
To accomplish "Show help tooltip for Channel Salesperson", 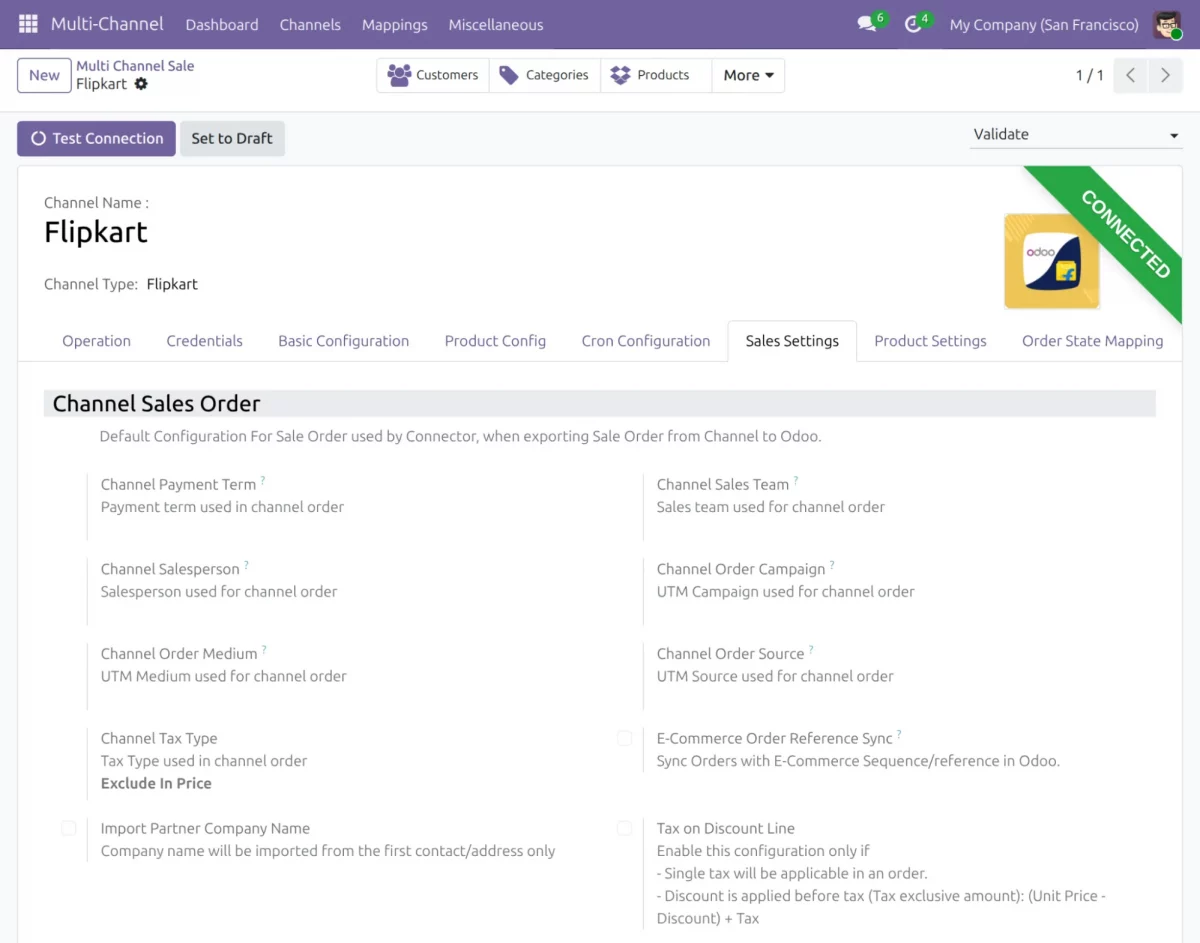I will [x=246, y=566].
